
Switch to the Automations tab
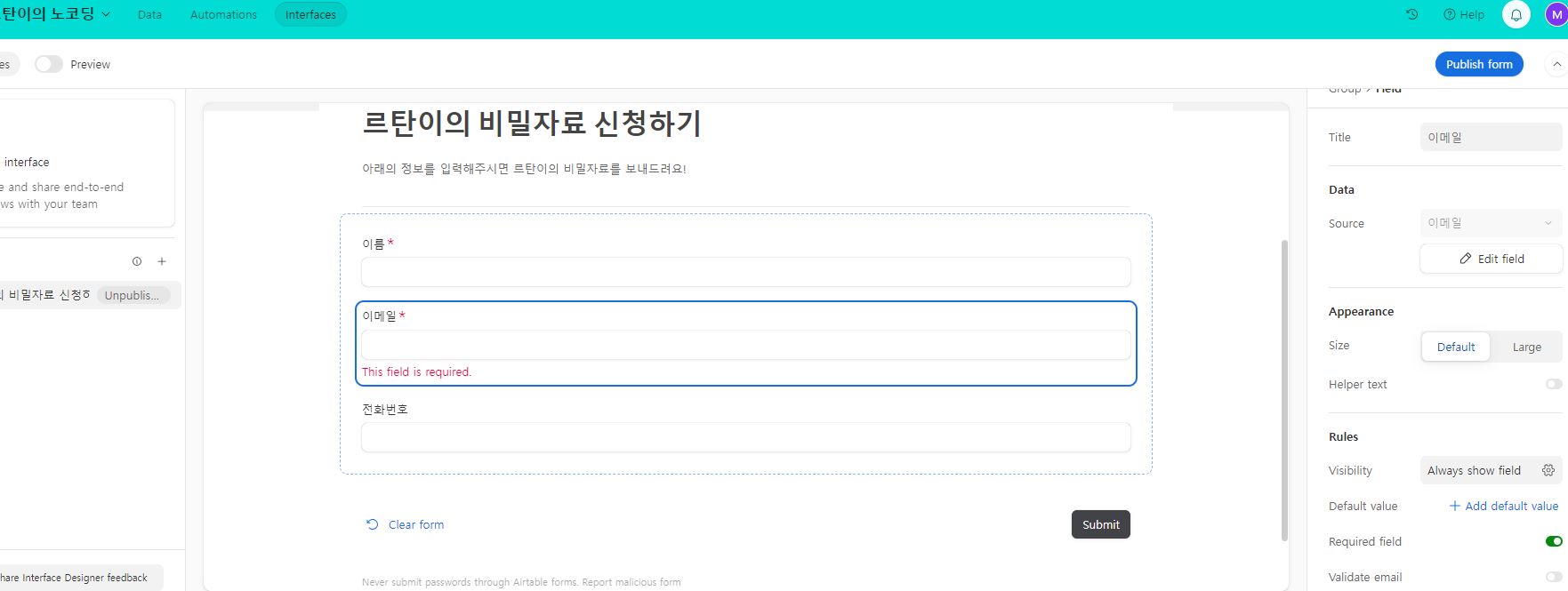223,14
